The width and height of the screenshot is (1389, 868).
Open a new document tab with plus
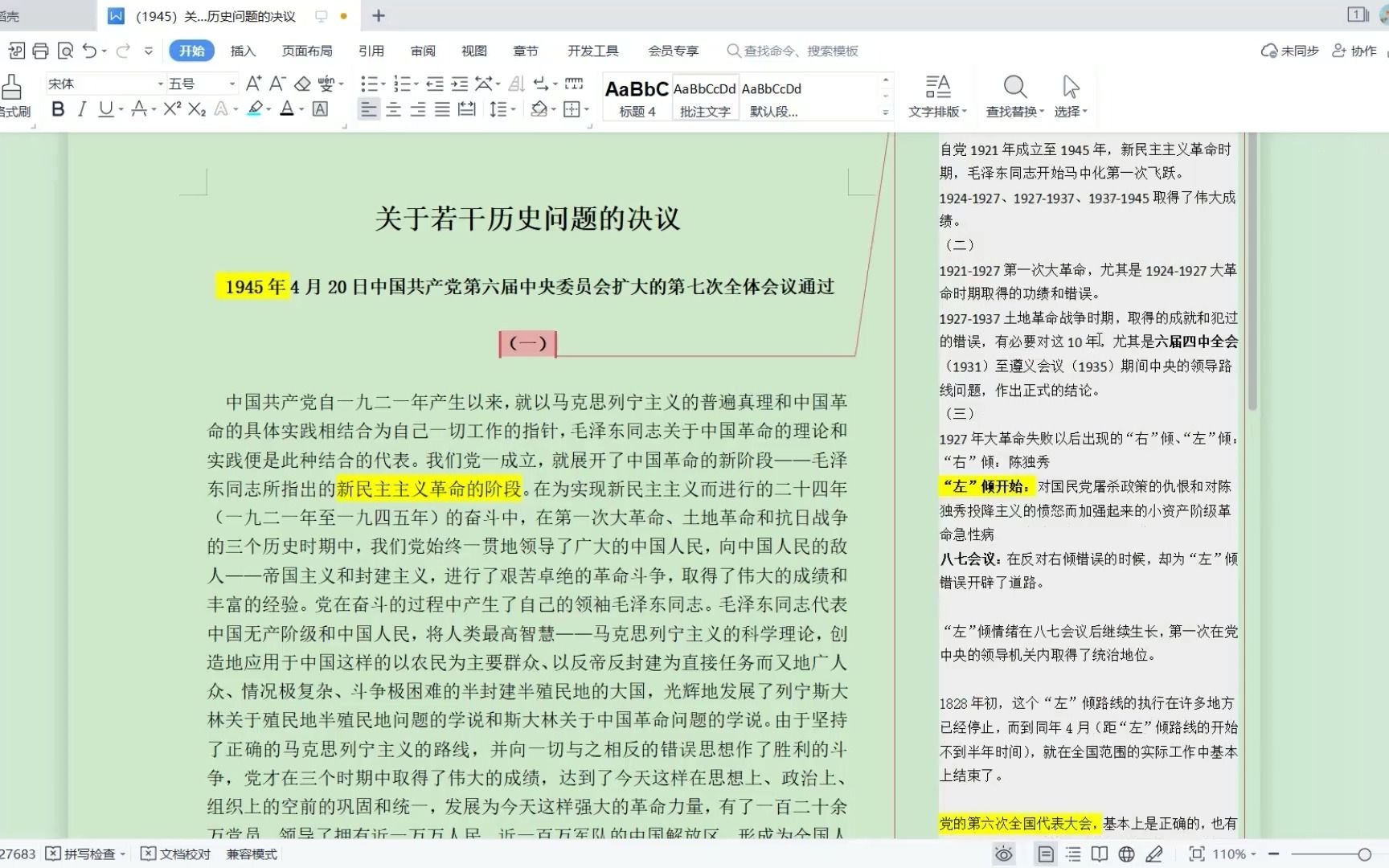[379, 15]
